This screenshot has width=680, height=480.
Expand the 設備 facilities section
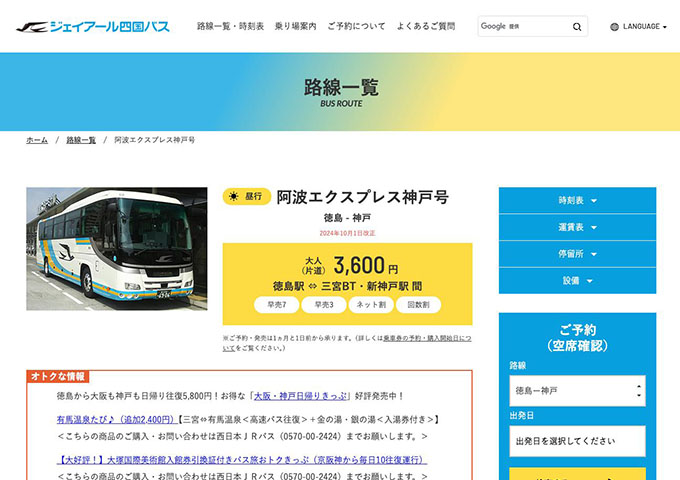pos(577,281)
